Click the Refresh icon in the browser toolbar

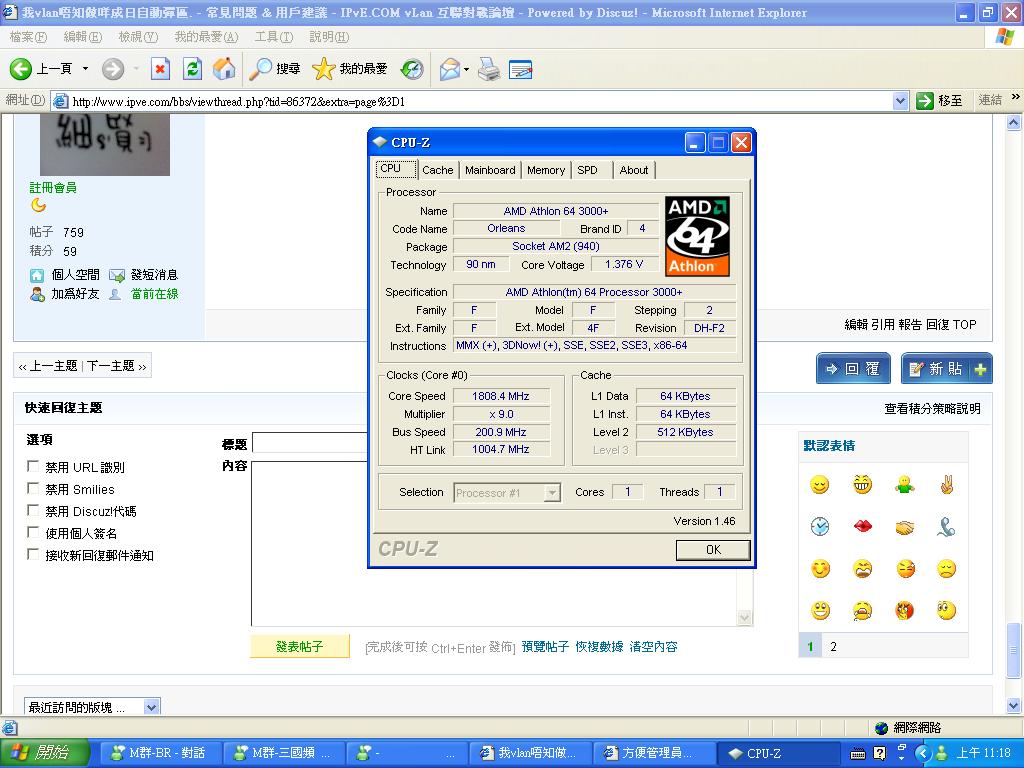192,69
